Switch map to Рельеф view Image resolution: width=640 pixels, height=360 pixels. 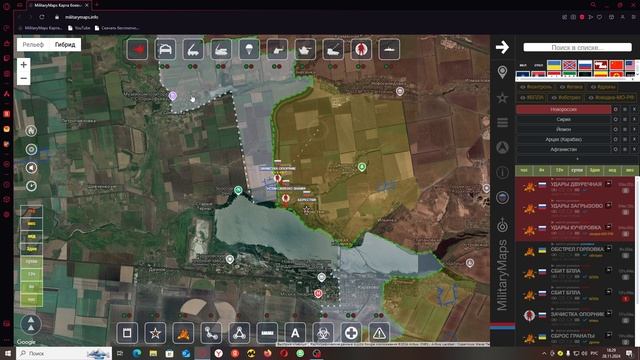tap(33, 44)
